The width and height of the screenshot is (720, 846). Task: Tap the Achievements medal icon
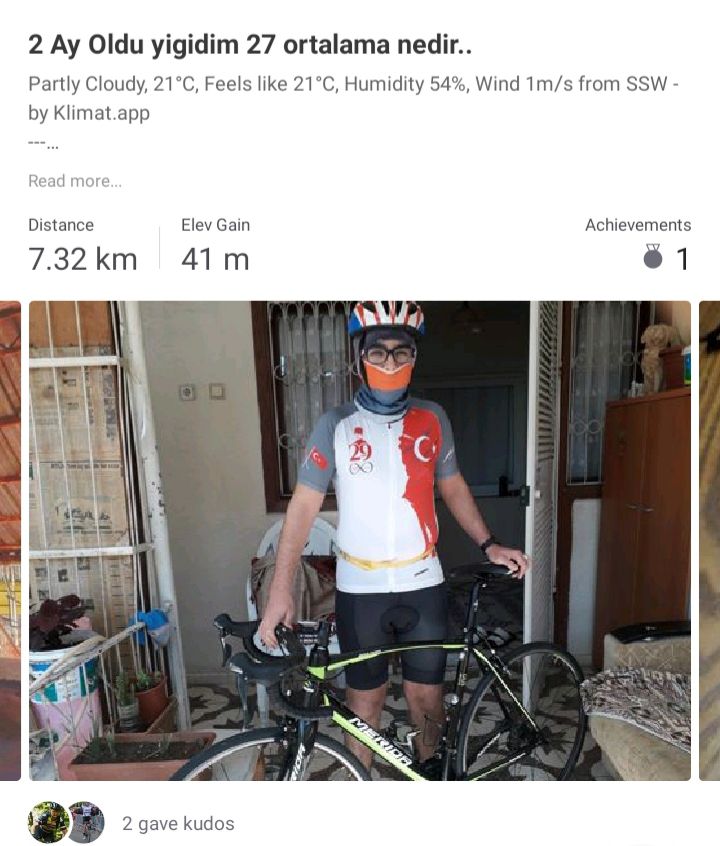[653, 257]
